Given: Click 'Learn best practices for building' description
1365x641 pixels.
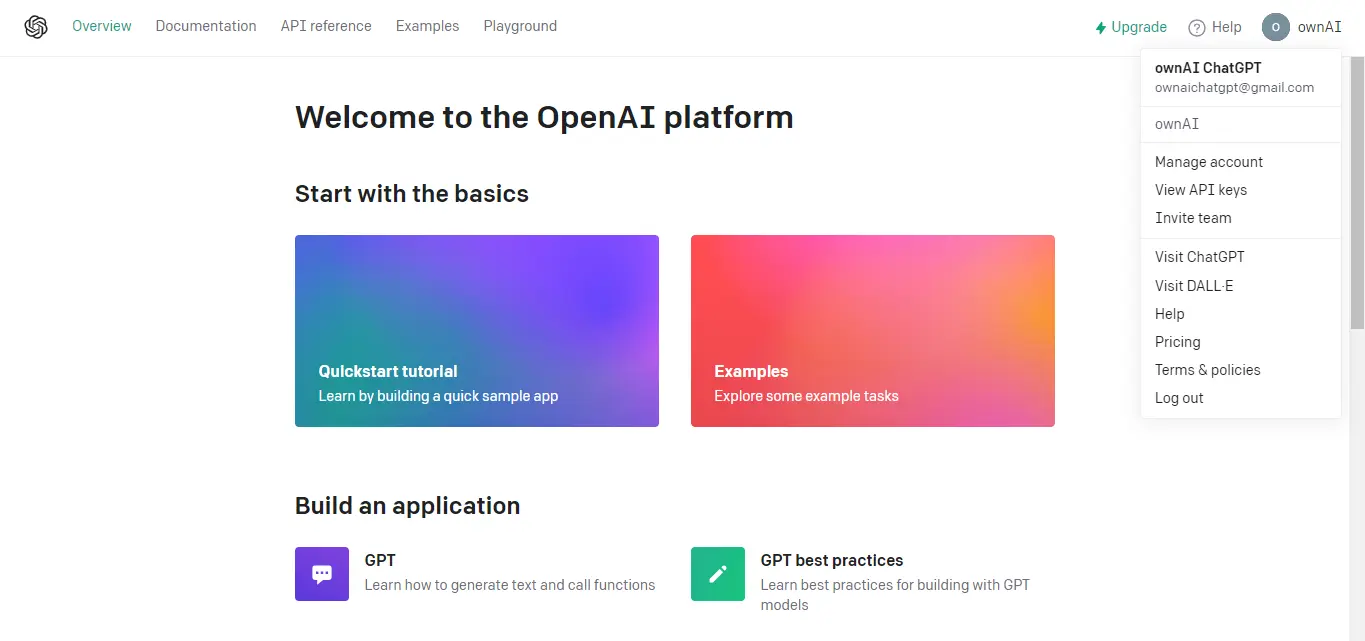Looking at the screenshot, I should click(895, 595).
